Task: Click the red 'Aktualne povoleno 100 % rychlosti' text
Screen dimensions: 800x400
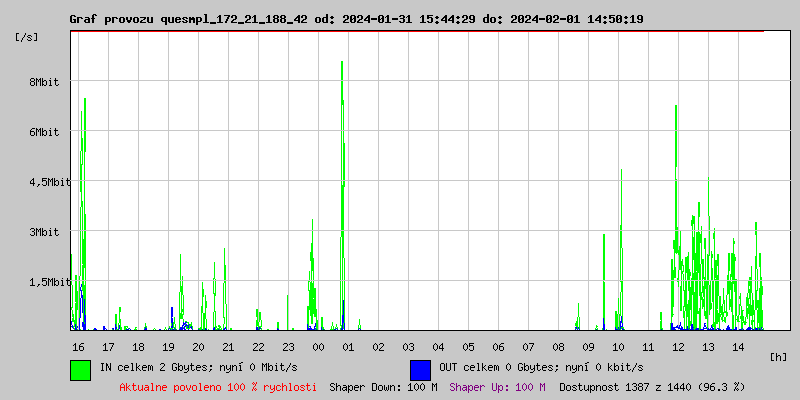Action: 218,386
